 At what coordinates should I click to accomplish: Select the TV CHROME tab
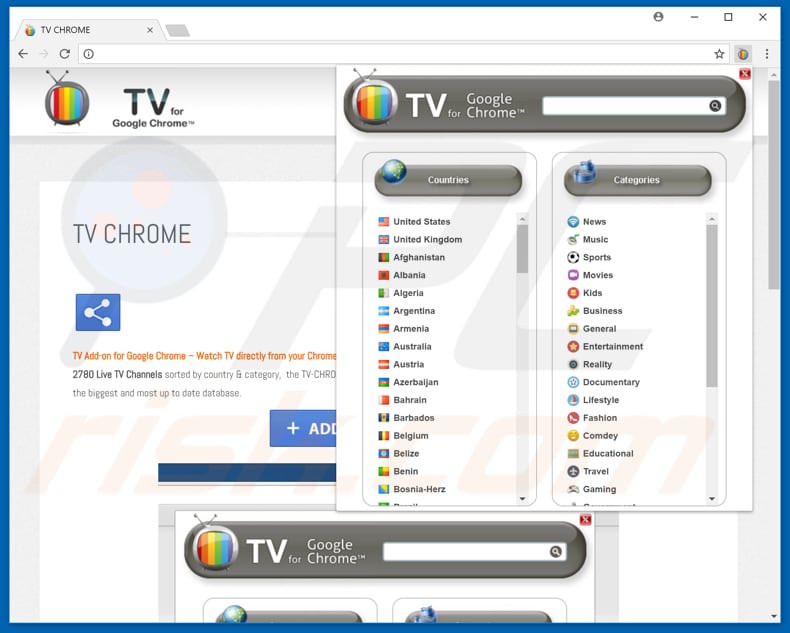(x=88, y=30)
